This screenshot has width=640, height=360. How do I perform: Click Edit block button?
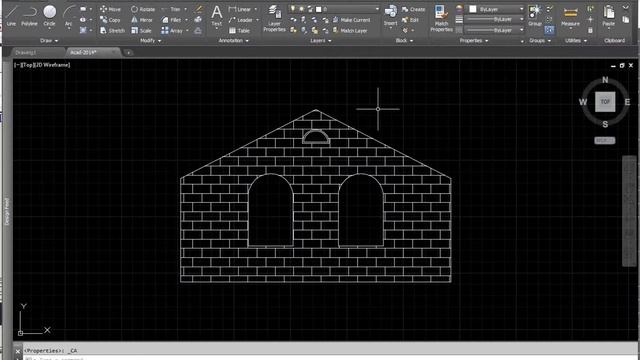tap(410, 20)
